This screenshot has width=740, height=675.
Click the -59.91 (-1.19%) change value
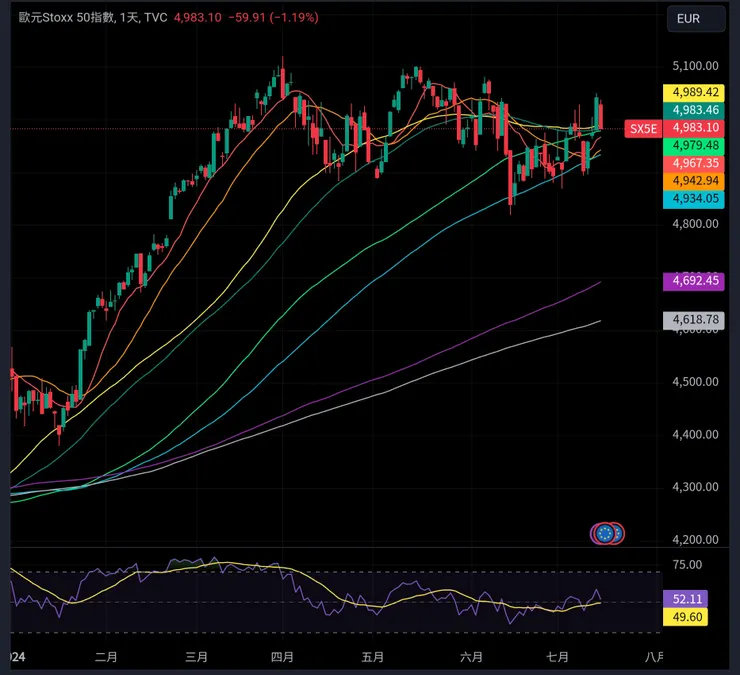point(273,17)
